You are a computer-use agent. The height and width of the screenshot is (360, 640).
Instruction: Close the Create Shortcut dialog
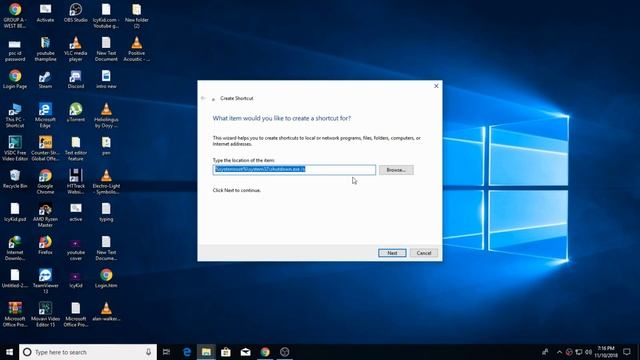pos(436,86)
